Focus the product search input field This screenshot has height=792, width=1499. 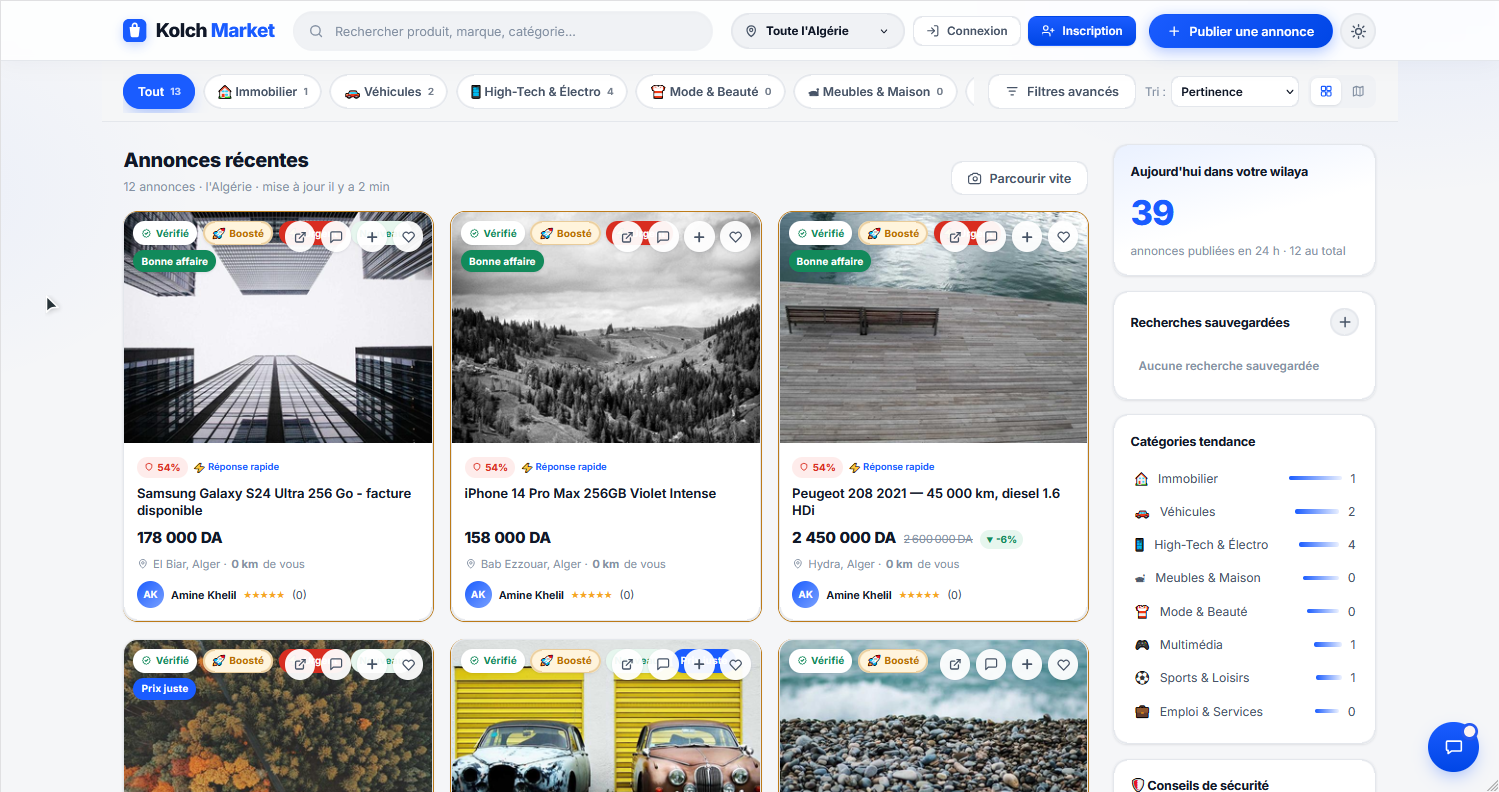coord(503,31)
